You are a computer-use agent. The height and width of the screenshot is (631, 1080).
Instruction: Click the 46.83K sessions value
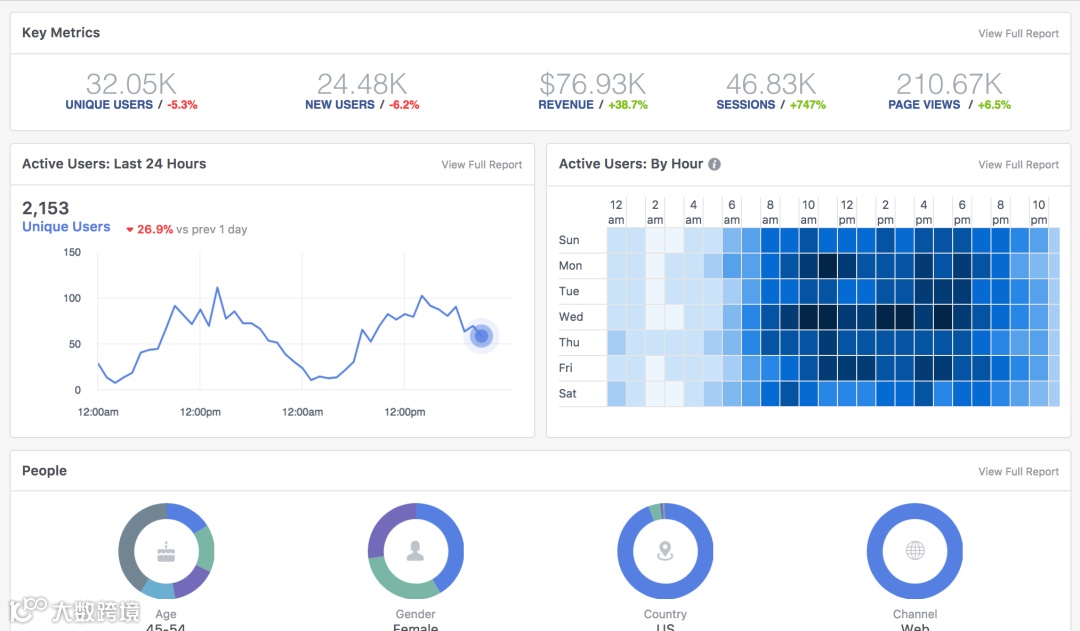[x=771, y=84]
